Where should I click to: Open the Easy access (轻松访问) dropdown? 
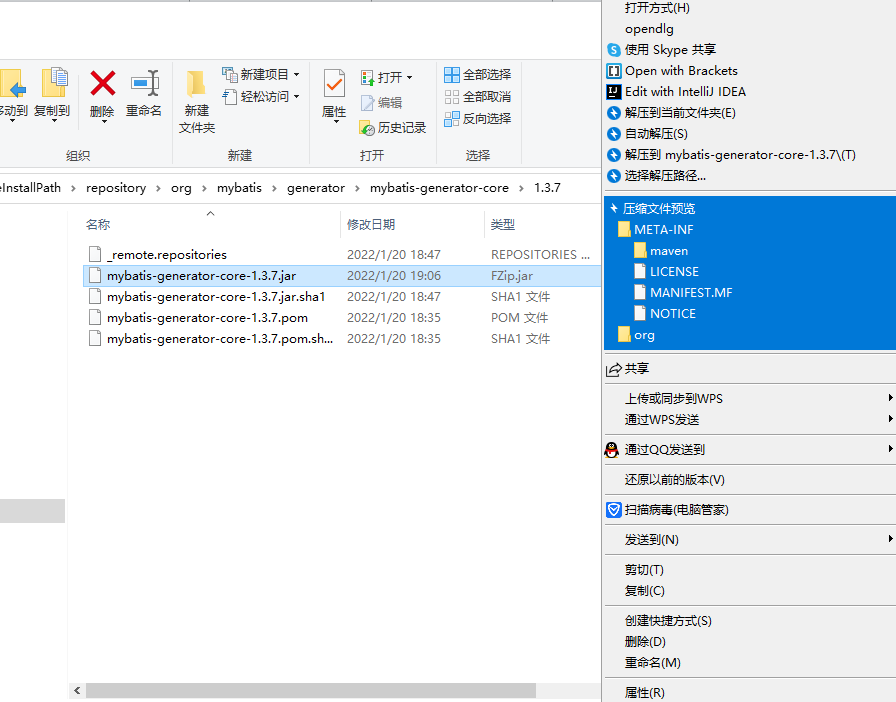(261, 97)
